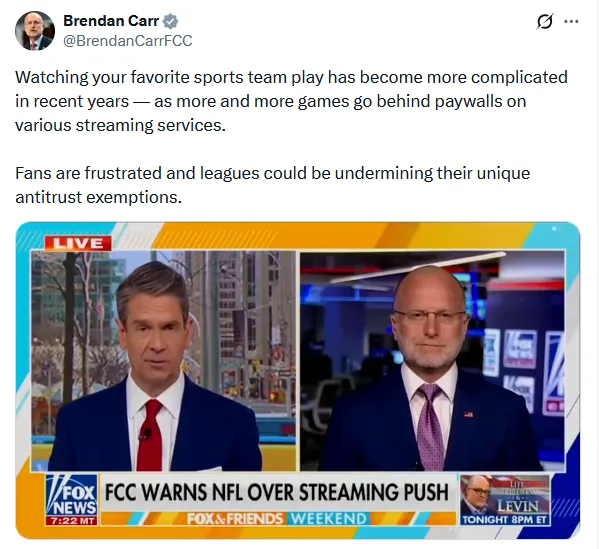This screenshot has height=549, width=599.
Task: Click the antitrust exemptions paragraph
Action: [272, 185]
